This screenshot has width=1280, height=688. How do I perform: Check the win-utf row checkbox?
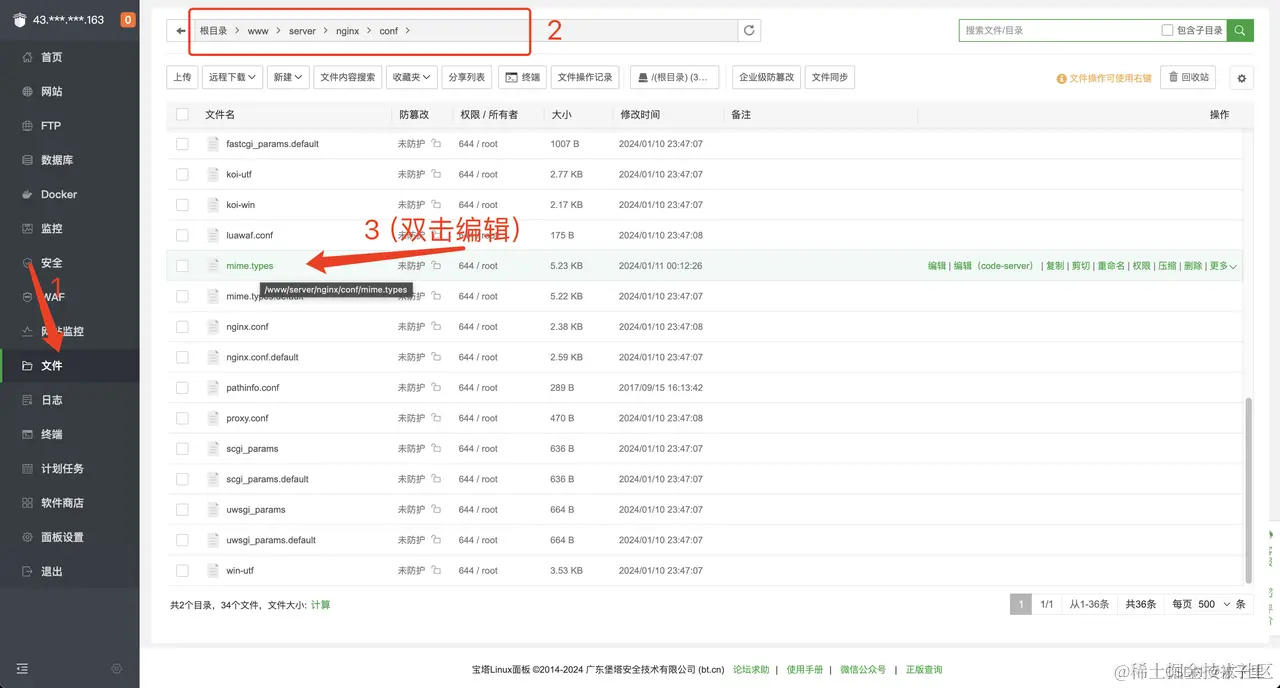tap(182, 571)
